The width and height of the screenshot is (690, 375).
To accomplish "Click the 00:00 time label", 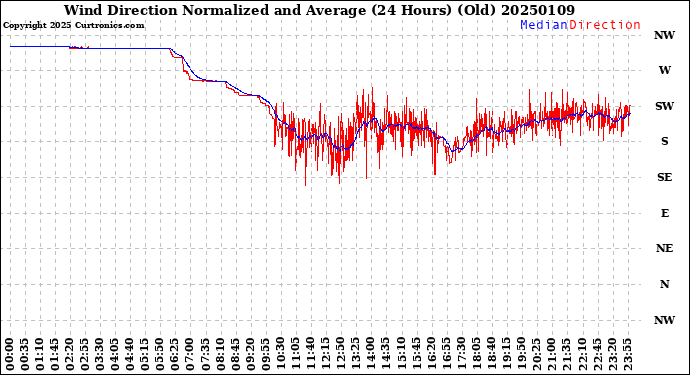I will (x=10, y=355).
